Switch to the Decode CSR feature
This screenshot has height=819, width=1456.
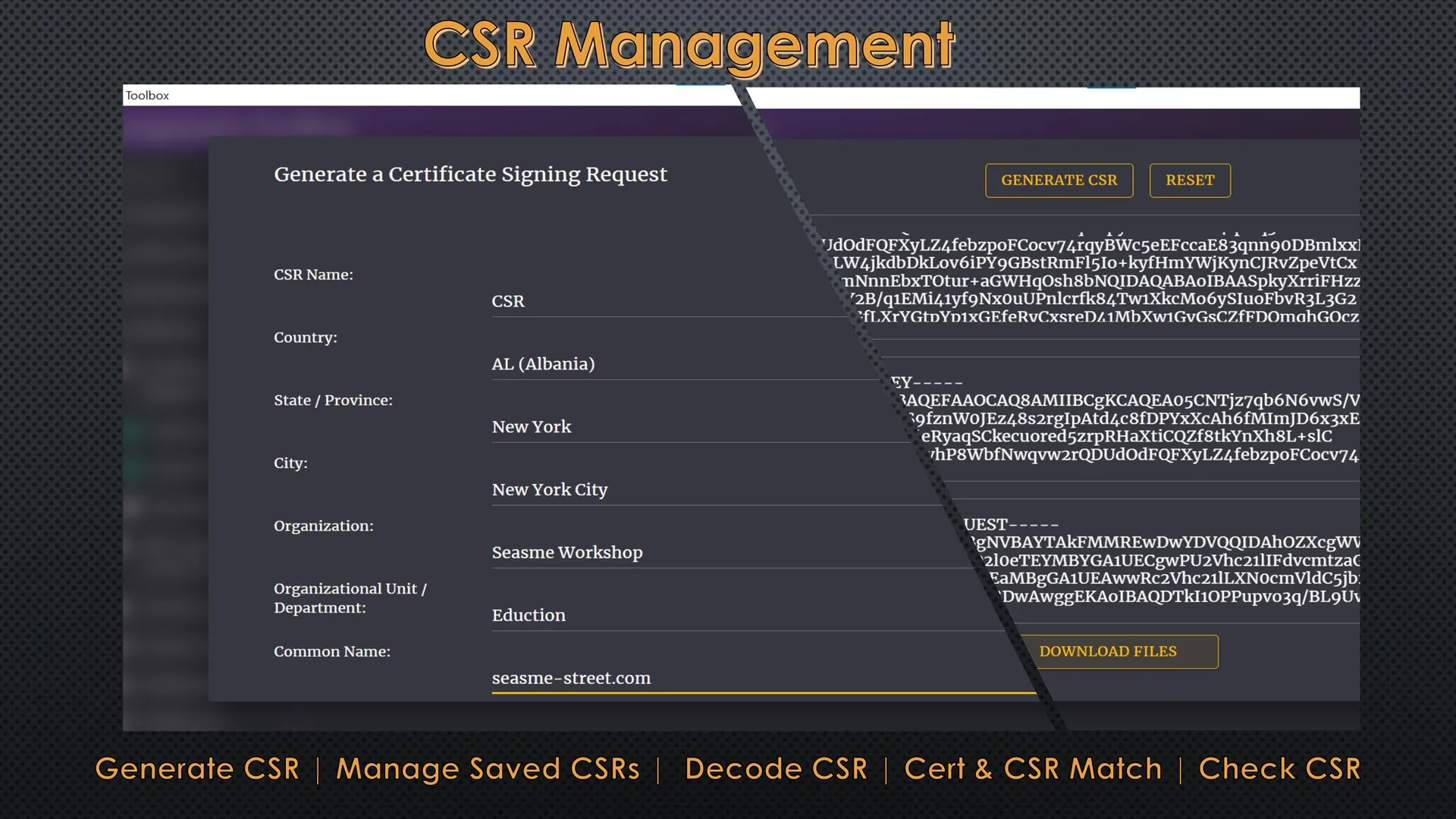(775, 769)
